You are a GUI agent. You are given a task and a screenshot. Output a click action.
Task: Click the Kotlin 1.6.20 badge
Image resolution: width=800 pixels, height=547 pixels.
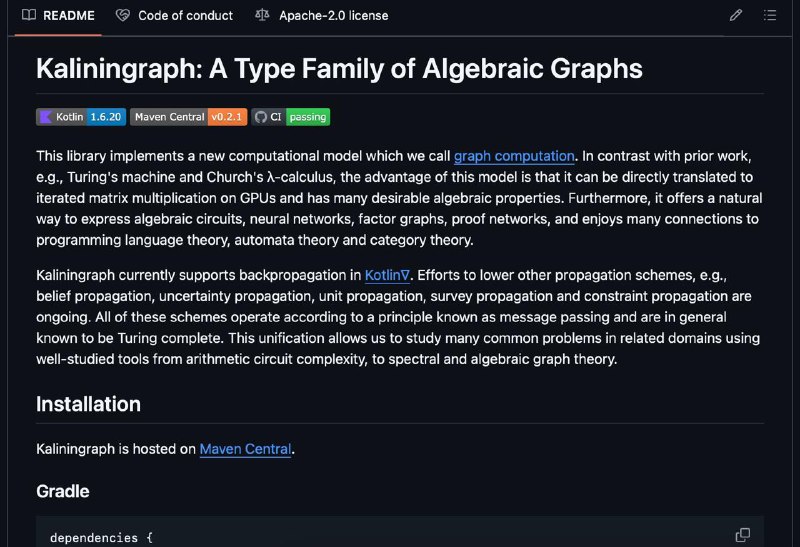pos(81,117)
